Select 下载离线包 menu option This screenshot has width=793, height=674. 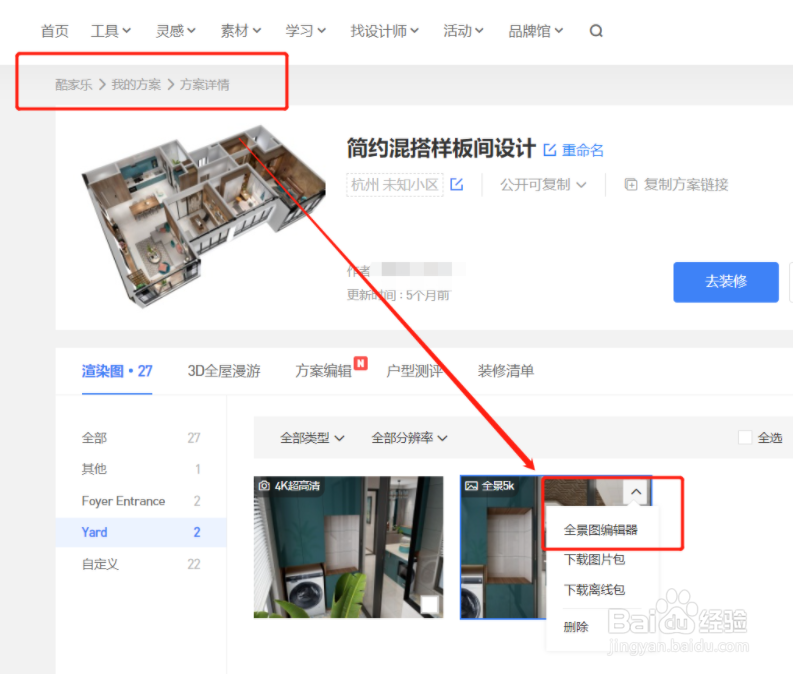tap(594, 590)
